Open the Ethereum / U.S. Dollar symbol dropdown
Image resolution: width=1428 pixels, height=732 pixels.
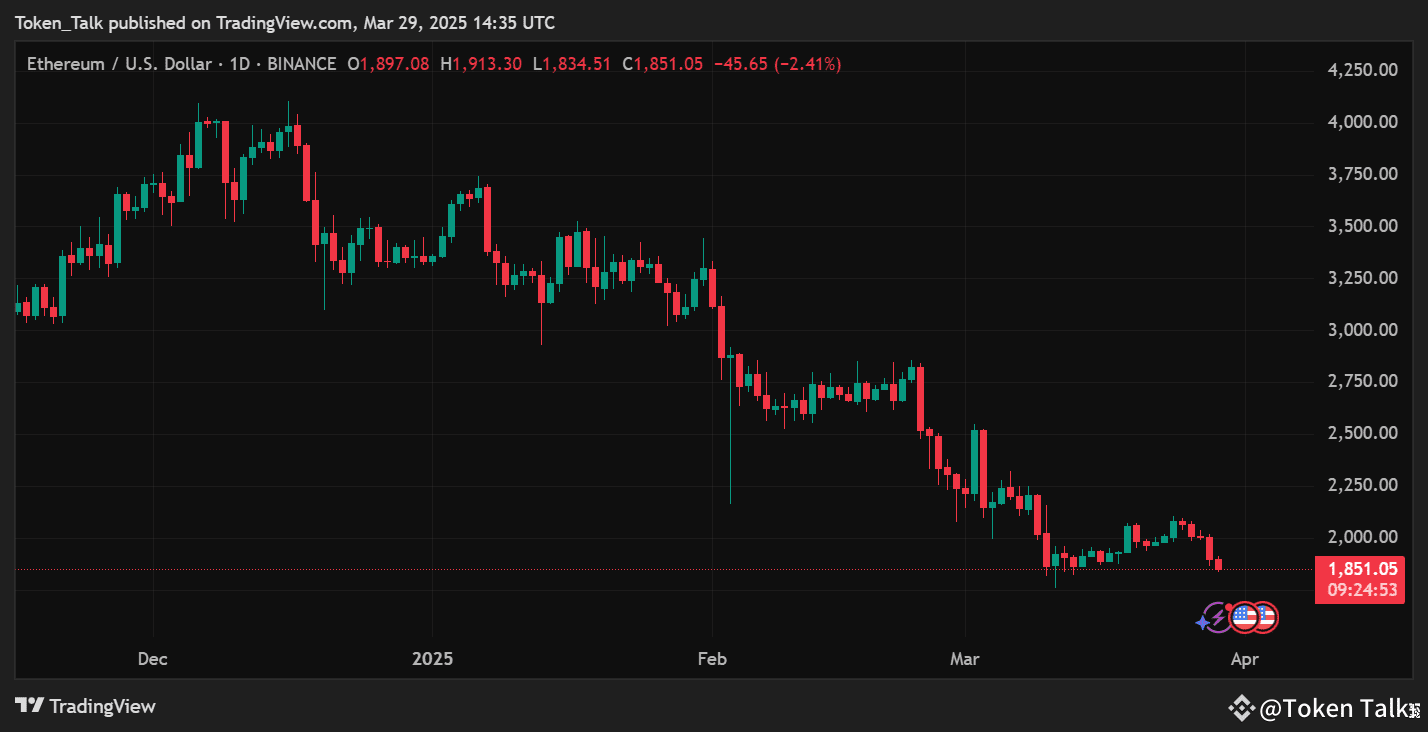click(x=118, y=63)
